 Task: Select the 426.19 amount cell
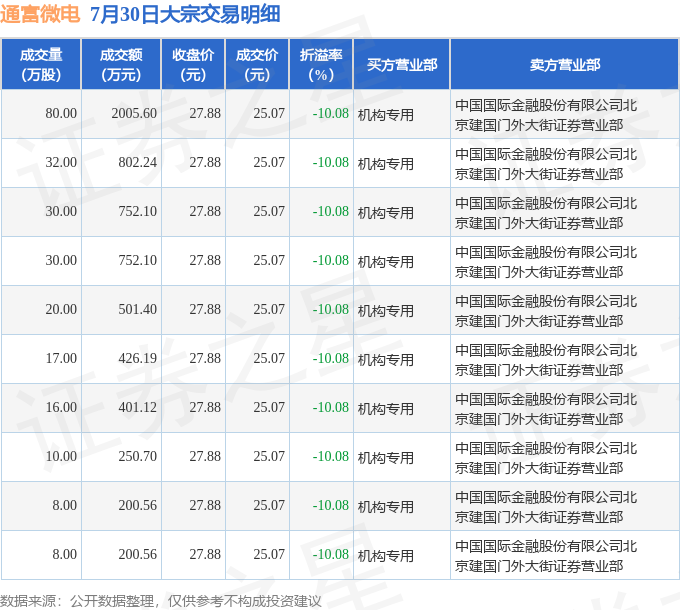click(138, 359)
